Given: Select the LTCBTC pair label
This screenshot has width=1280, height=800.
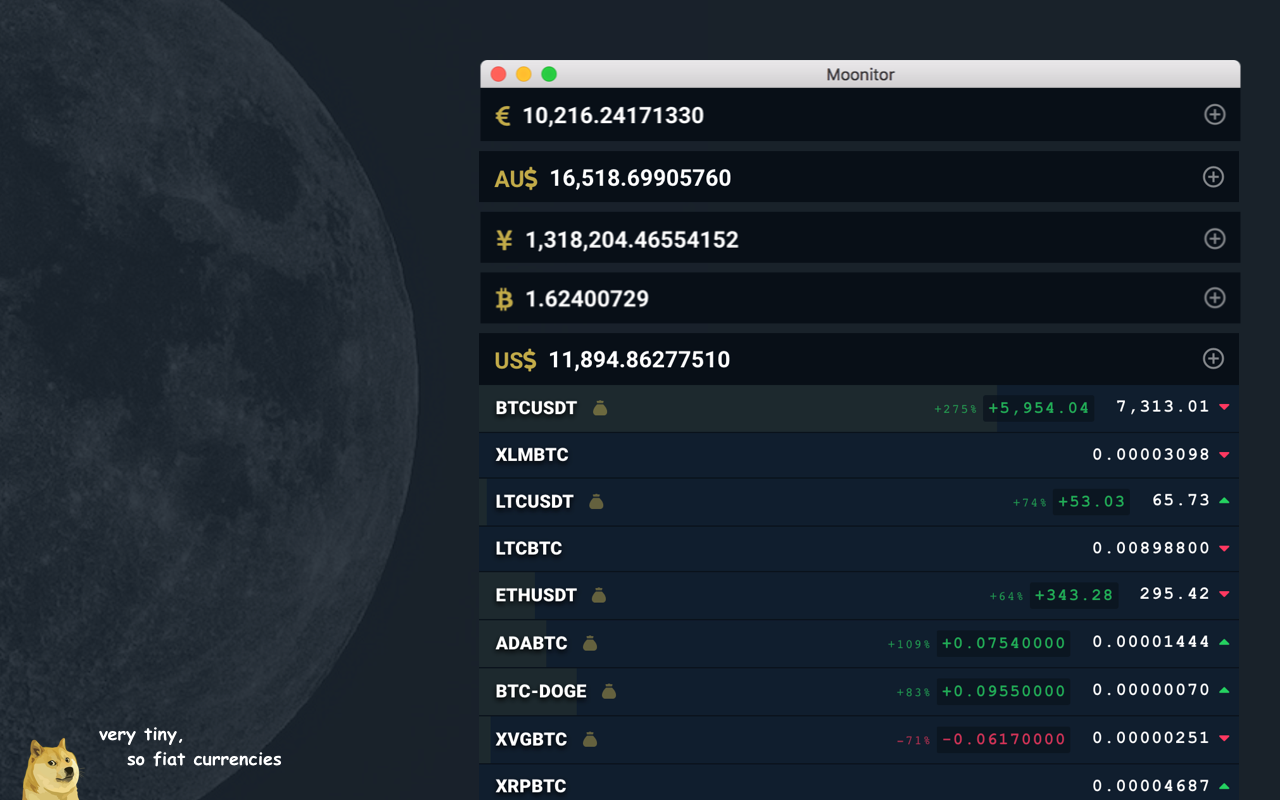Looking at the screenshot, I should pos(529,548).
